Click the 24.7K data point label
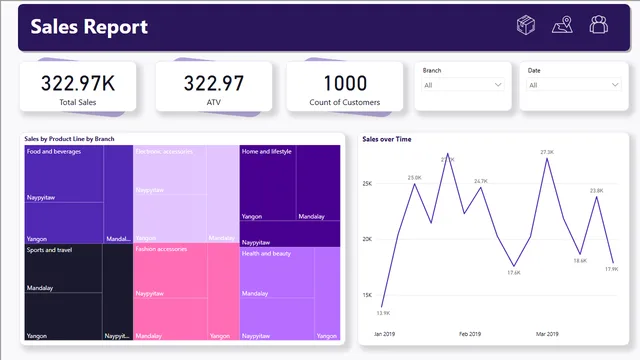This screenshot has width=640, height=360. [480, 181]
